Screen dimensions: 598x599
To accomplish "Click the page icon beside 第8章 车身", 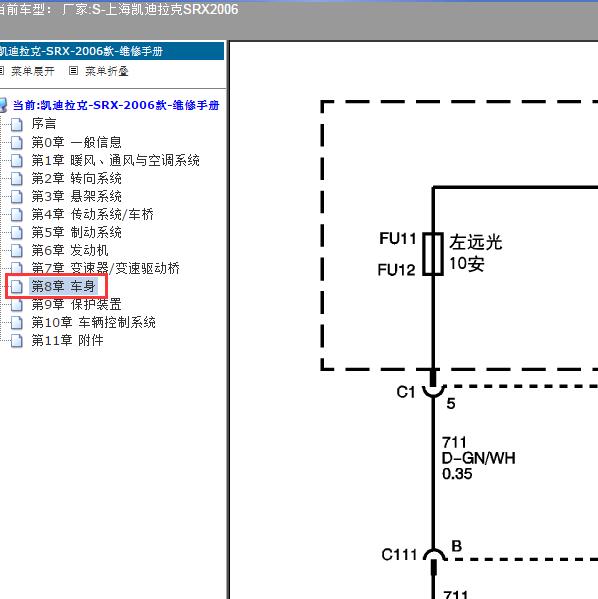I will coord(16,286).
